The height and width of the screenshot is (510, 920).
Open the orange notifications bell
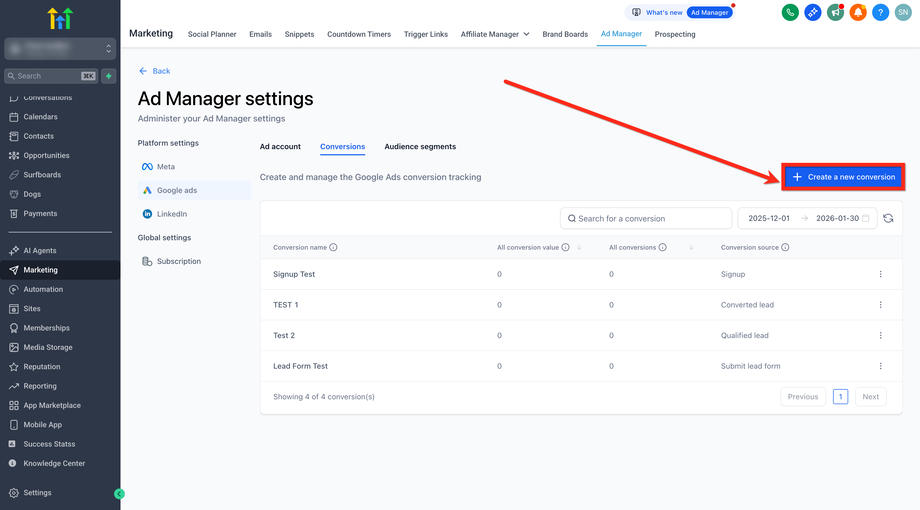point(857,12)
